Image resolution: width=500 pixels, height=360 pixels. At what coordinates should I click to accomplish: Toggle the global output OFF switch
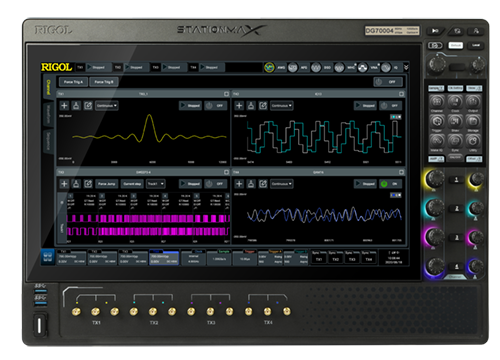[x=388, y=82]
